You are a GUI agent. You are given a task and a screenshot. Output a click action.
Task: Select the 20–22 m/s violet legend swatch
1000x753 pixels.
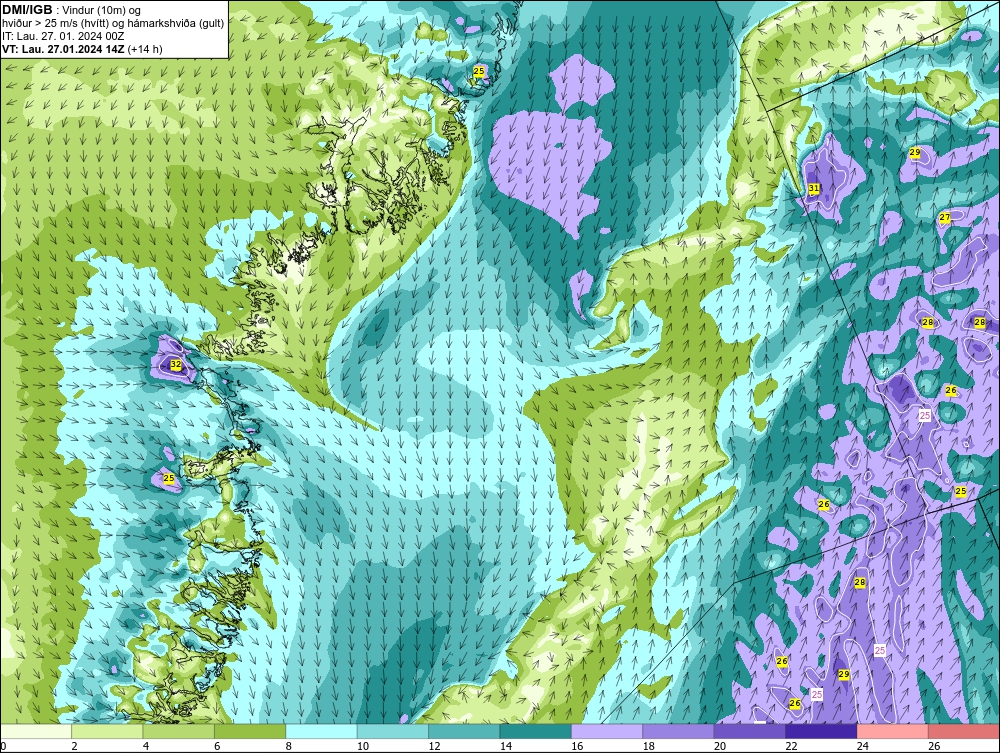point(750,731)
